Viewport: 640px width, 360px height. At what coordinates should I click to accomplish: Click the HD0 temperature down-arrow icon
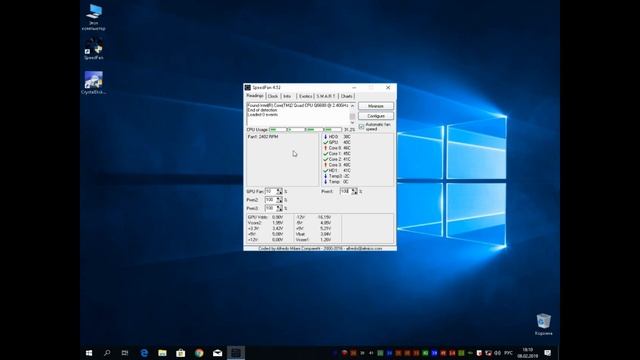click(325, 137)
